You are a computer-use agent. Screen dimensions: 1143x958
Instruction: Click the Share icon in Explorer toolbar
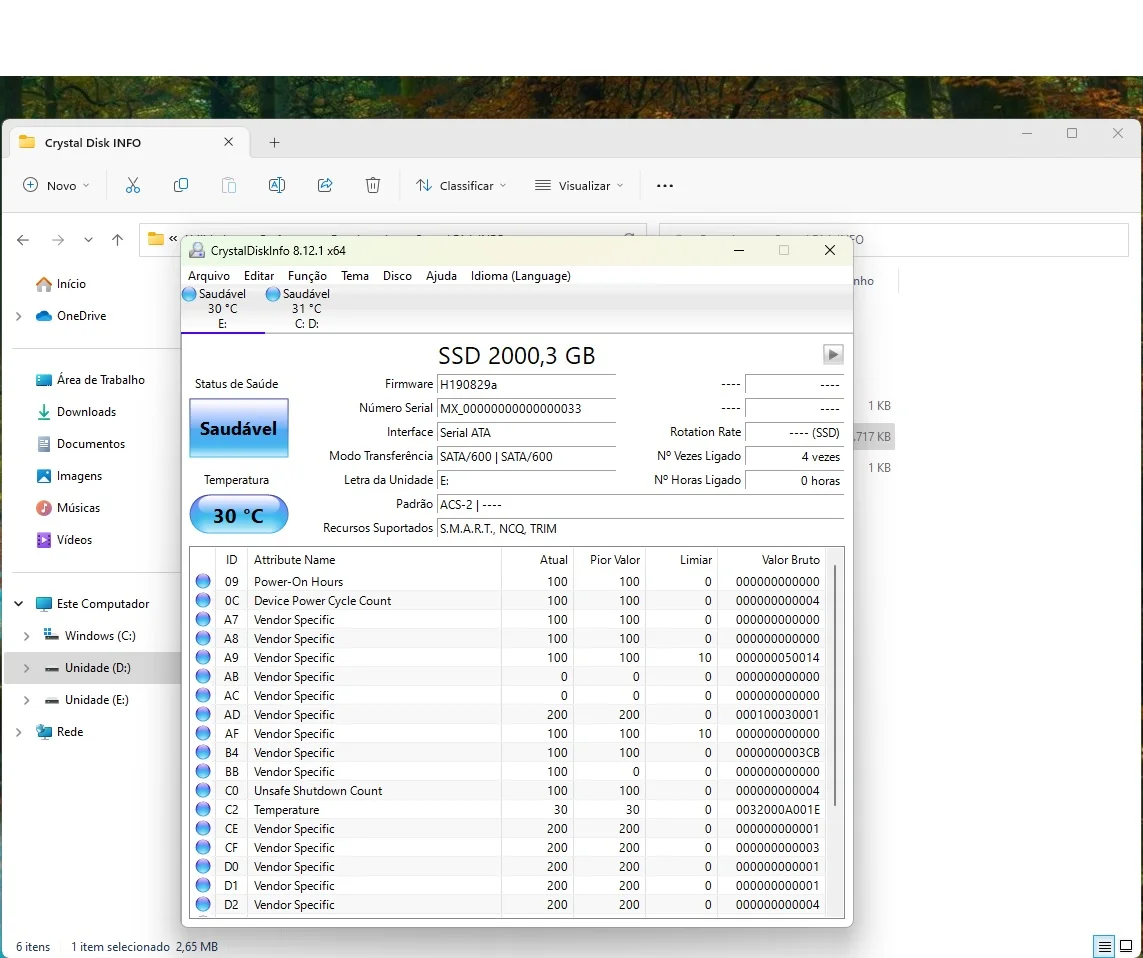coord(325,185)
